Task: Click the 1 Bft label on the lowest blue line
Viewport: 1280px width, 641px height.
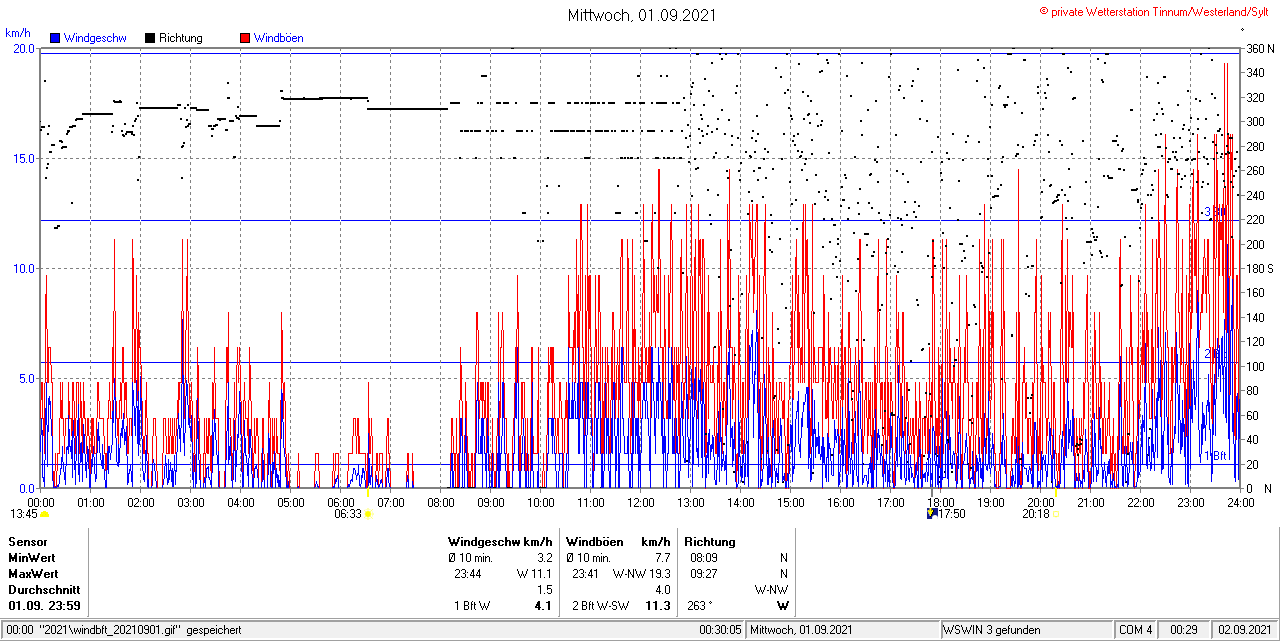Action: point(1215,456)
